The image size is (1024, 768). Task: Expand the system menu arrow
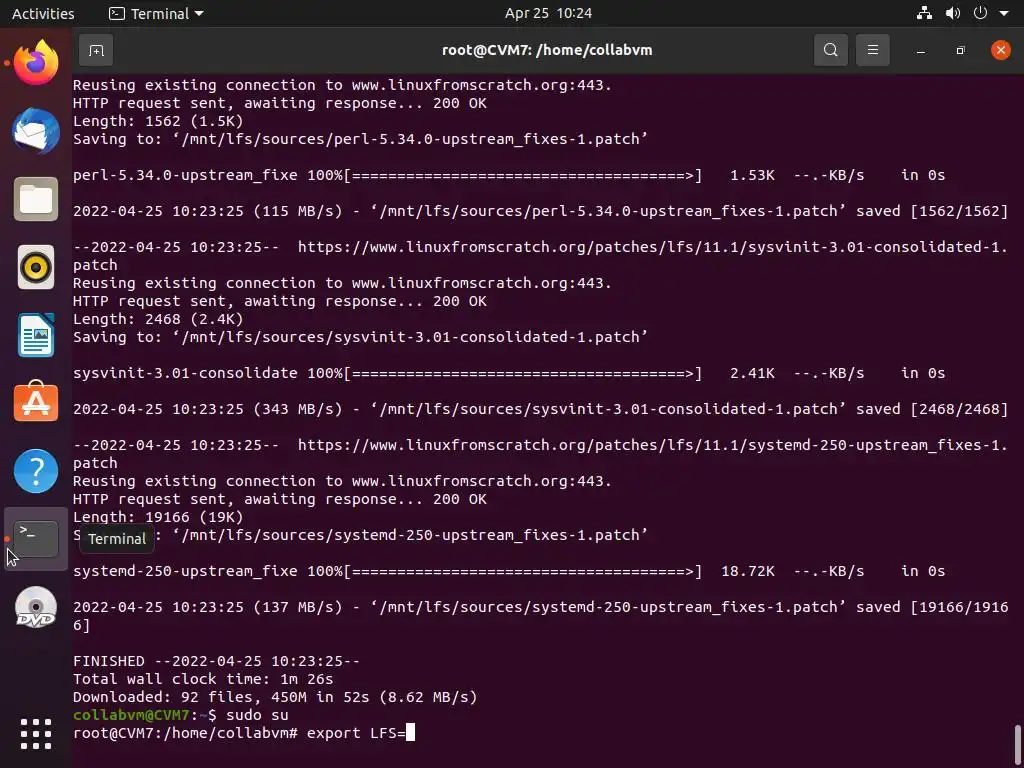(x=1004, y=13)
